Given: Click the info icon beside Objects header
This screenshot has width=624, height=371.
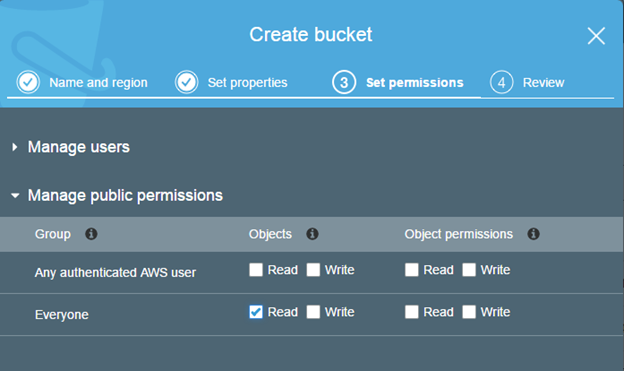Looking at the screenshot, I should (x=312, y=234).
